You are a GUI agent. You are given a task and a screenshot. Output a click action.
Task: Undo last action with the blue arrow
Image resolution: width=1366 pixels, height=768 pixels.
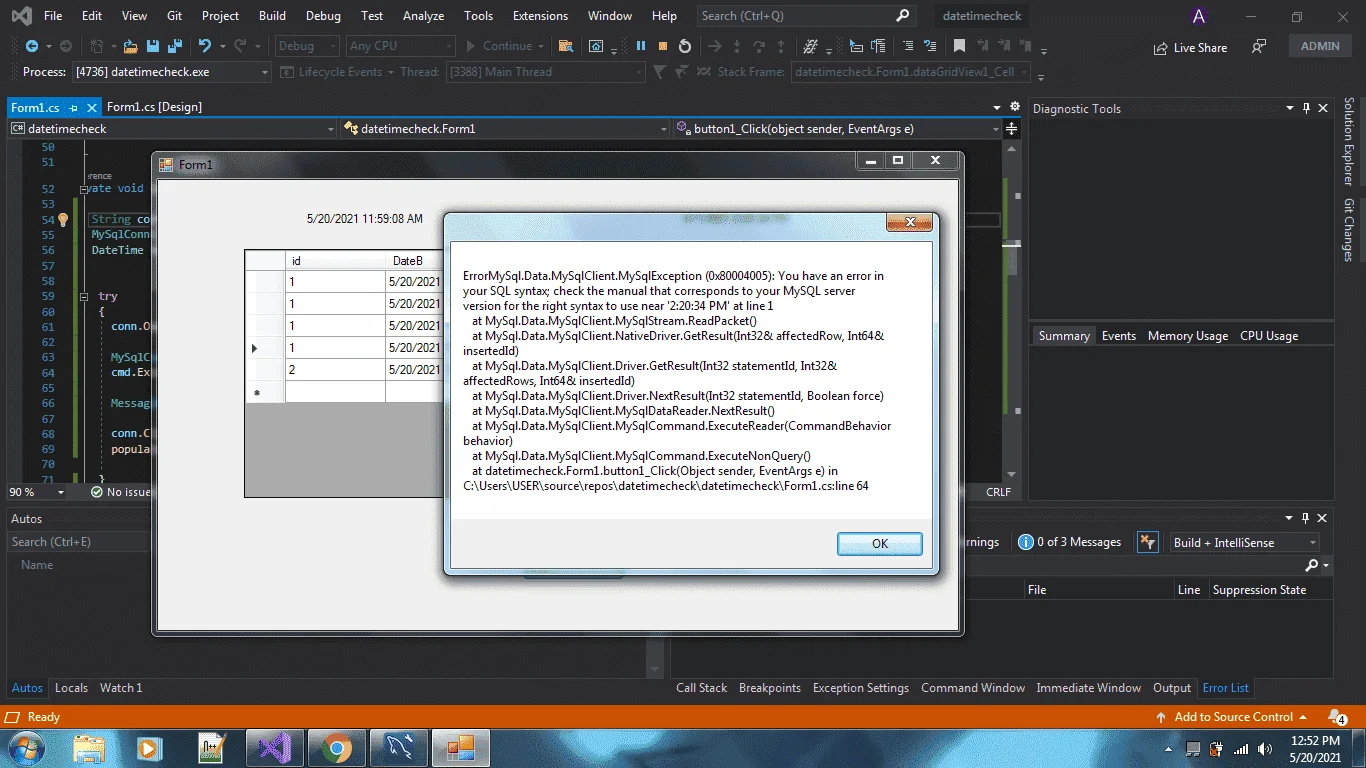(x=205, y=46)
